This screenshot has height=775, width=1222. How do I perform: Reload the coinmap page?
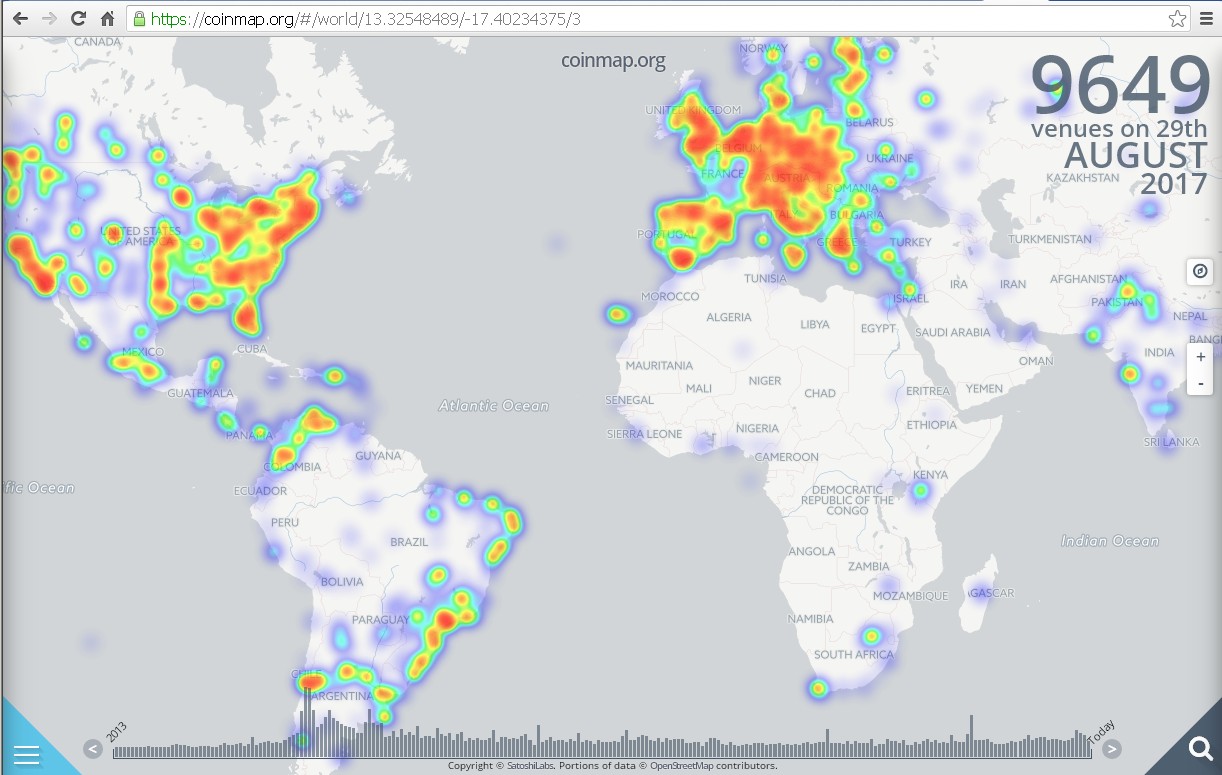click(78, 19)
